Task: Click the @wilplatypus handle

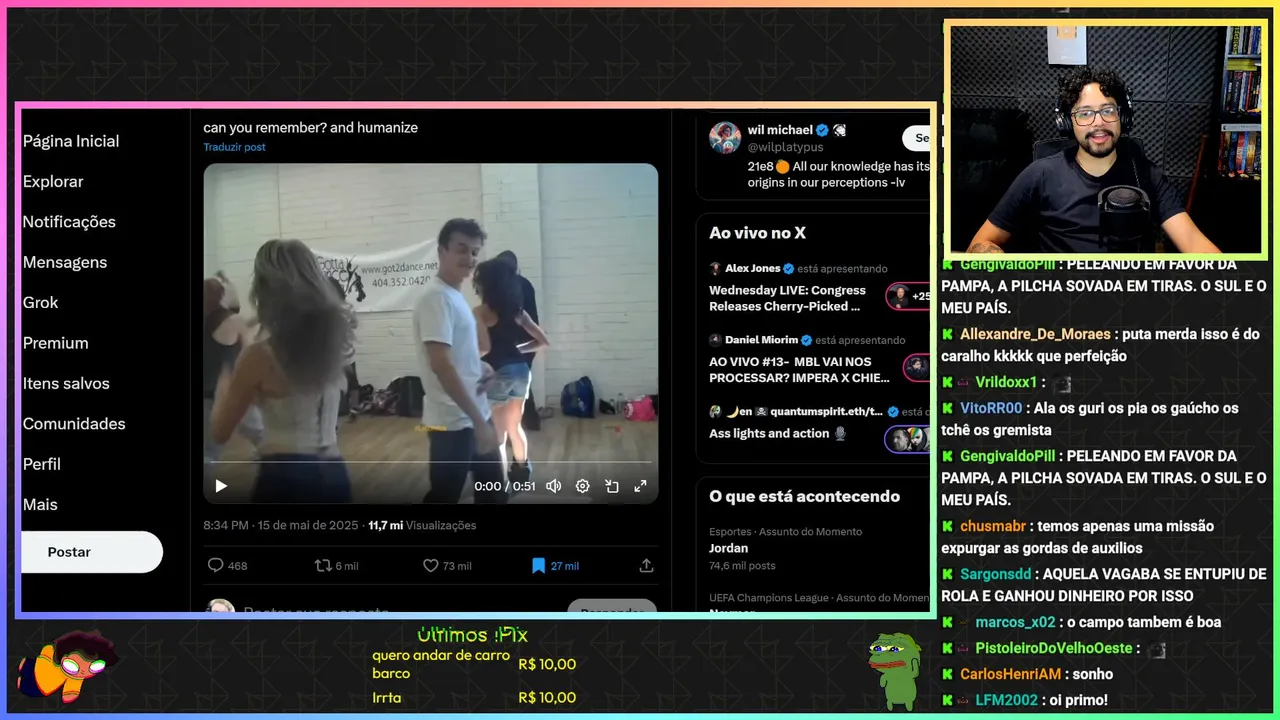Action: [785, 147]
